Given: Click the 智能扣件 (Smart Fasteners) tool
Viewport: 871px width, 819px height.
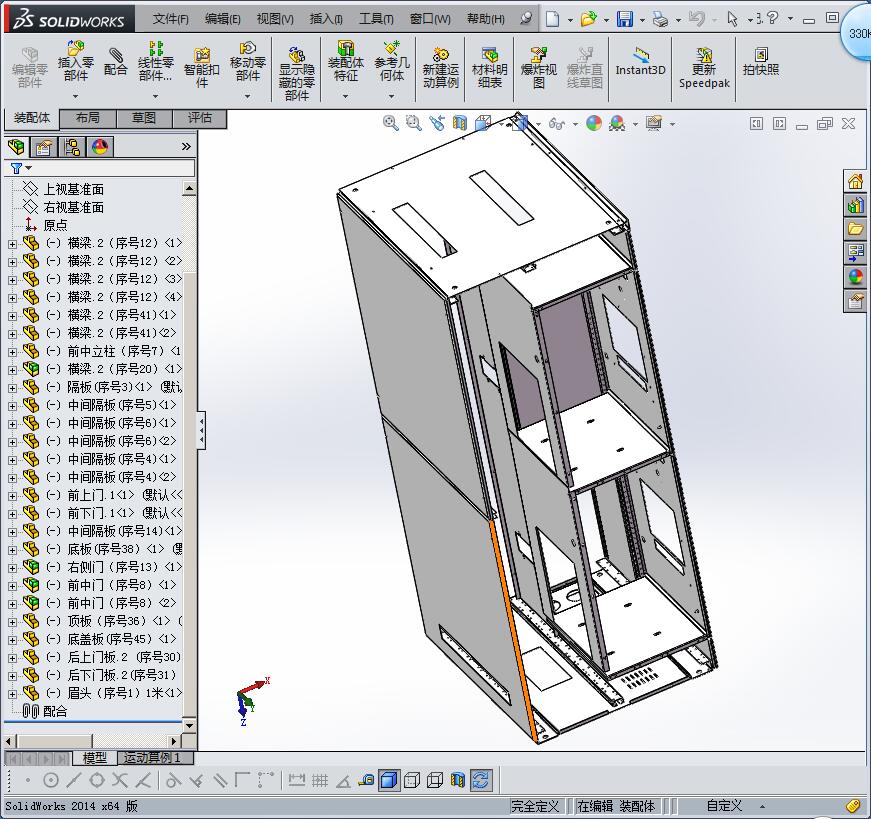Looking at the screenshot, I should pos(201,68).
